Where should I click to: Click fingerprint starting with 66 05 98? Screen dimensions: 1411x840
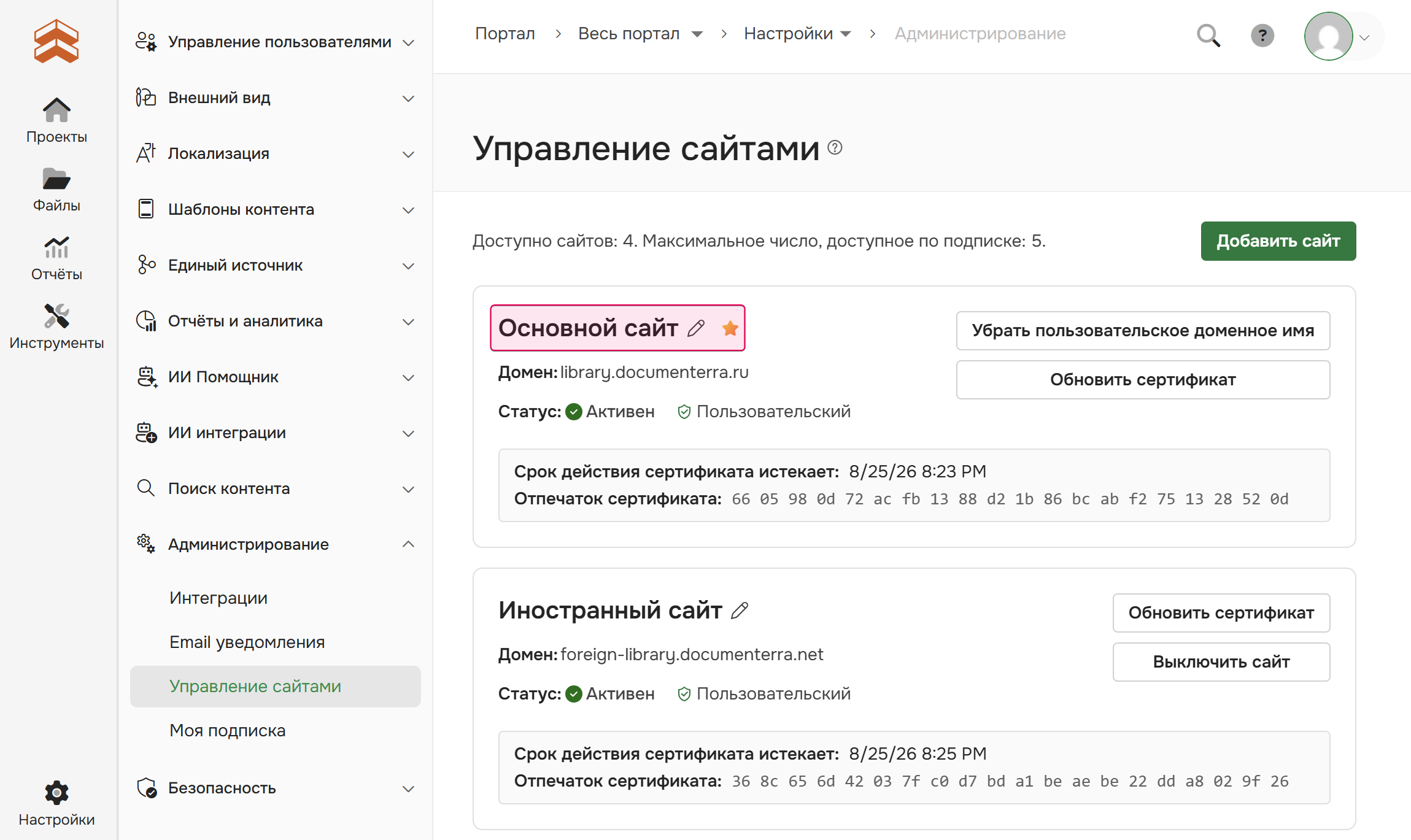coord(1010,499)
